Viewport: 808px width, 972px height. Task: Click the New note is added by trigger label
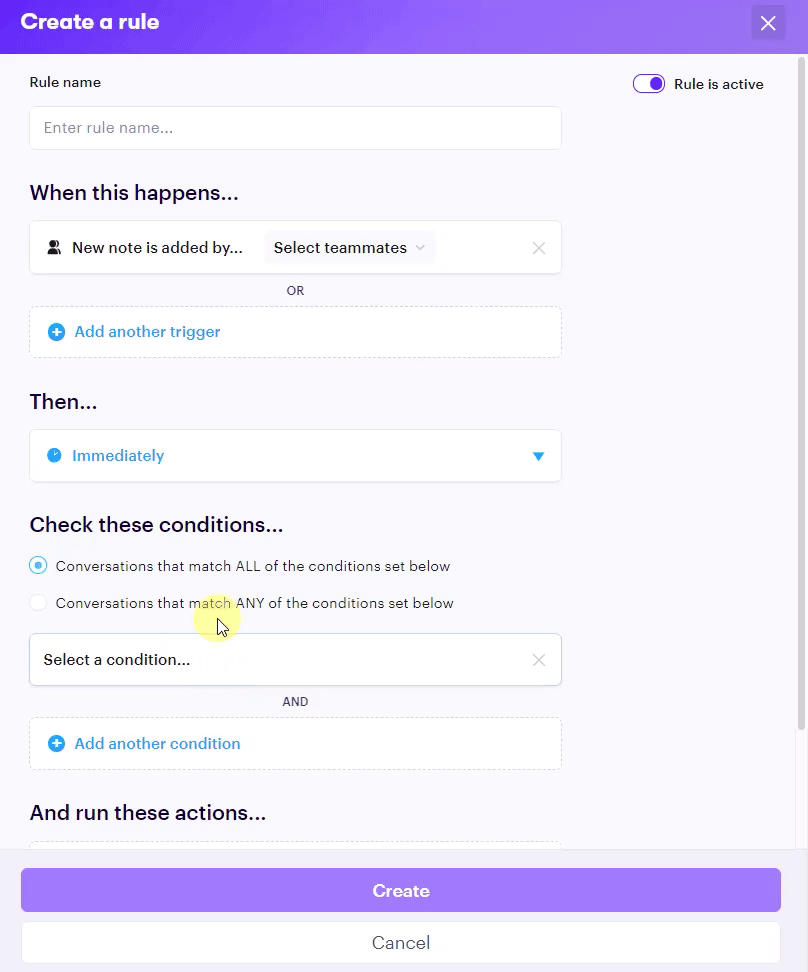tap(157, 248)
